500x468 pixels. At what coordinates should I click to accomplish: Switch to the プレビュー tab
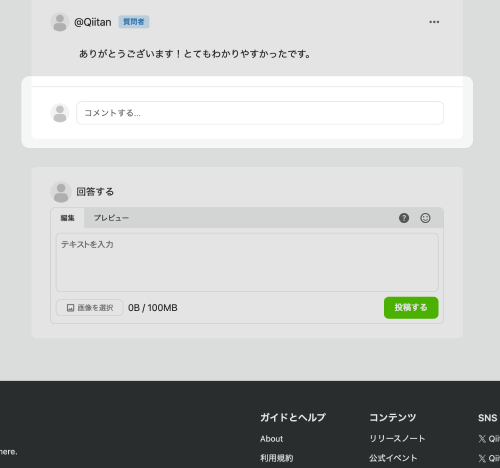pyautogui.click(x=111, y=218)
